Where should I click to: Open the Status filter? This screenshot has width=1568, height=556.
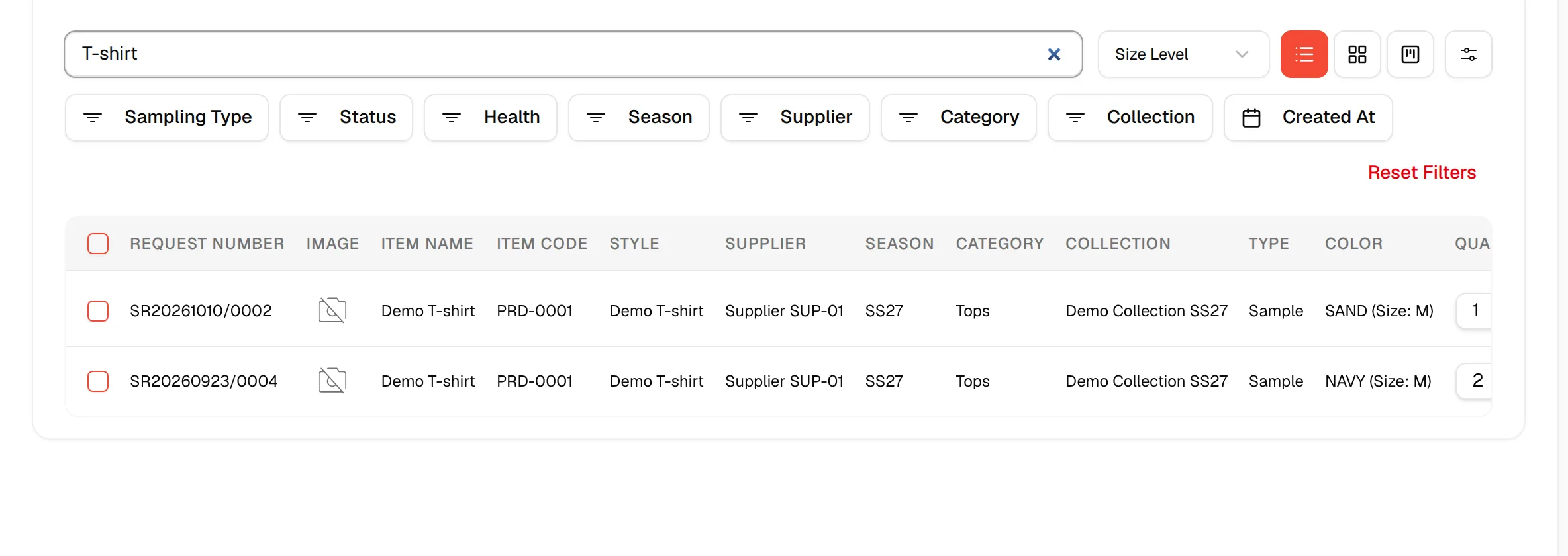pos(346,117)
